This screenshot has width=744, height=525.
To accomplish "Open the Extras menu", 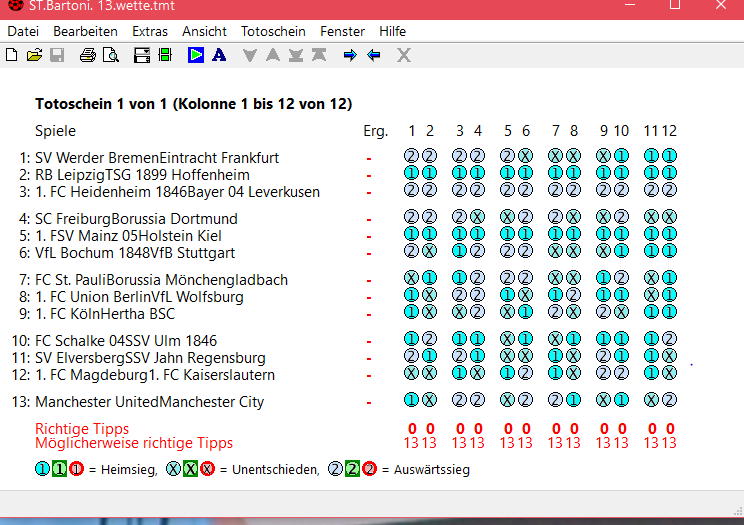I will [150, 31].
